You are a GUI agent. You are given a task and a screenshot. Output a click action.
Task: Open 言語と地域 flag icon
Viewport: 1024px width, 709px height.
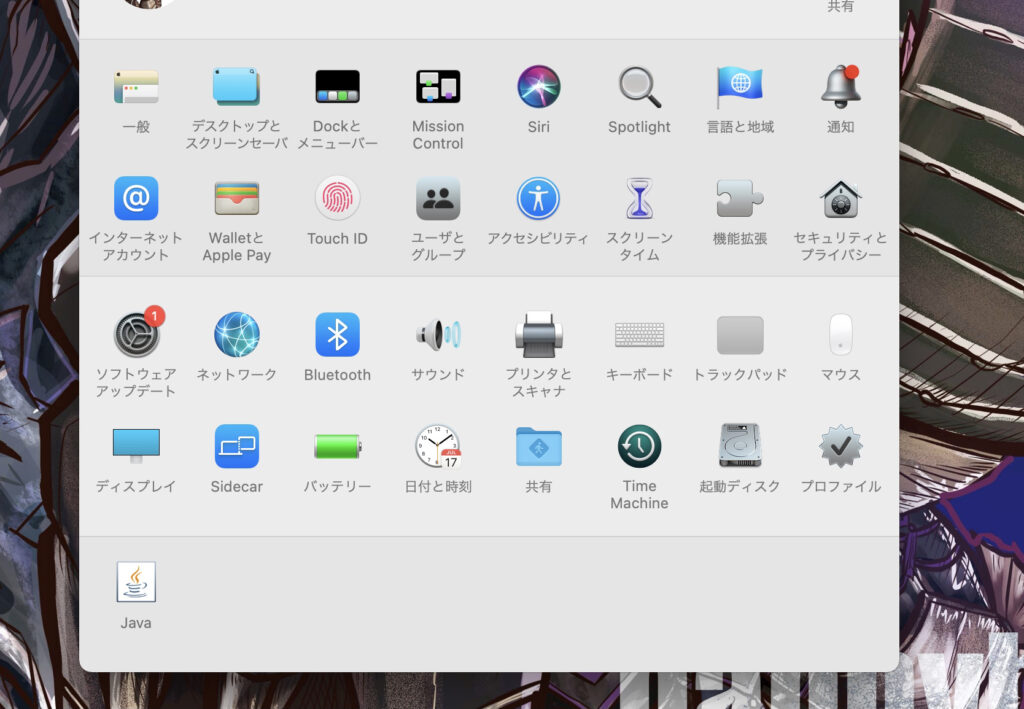pos(739,87)
